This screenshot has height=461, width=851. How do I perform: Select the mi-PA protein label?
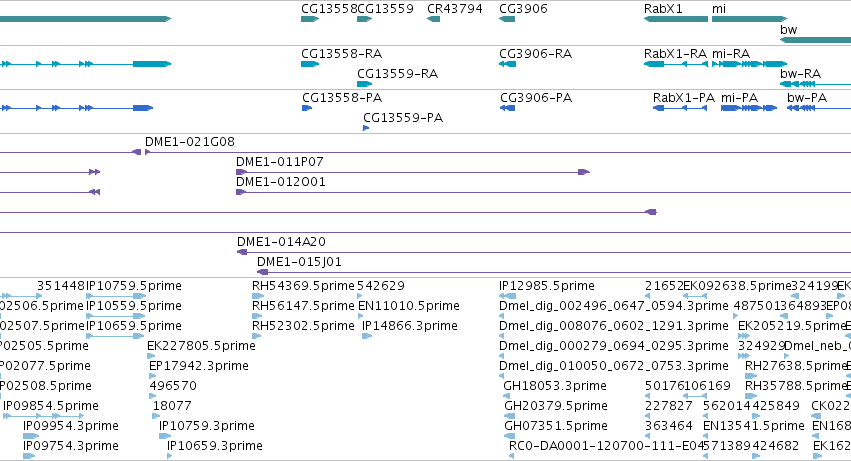click(x=739, y=98)
